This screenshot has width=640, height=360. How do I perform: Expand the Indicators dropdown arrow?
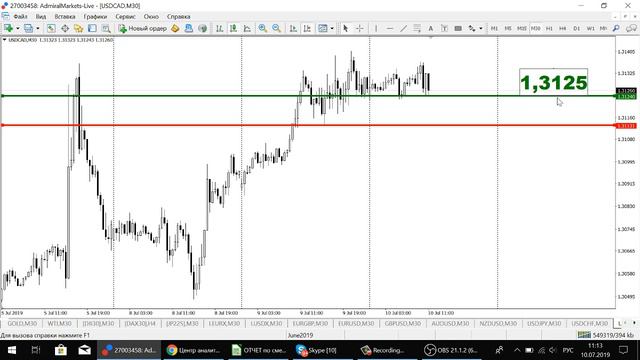point(332,28)
